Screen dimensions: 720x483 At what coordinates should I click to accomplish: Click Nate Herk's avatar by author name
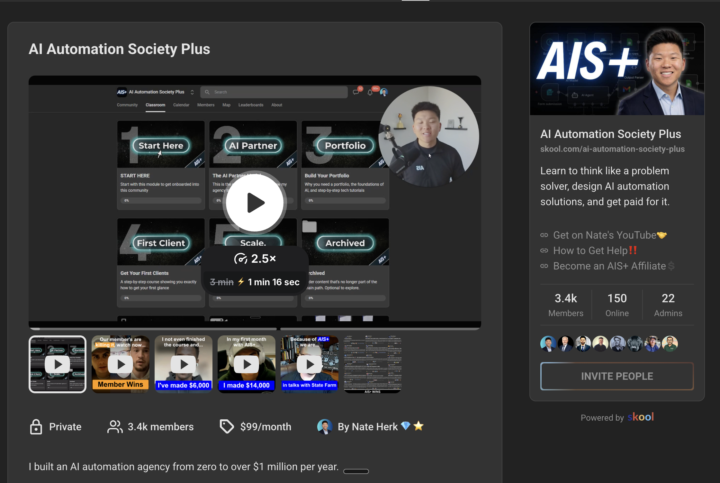coord(325,427)
